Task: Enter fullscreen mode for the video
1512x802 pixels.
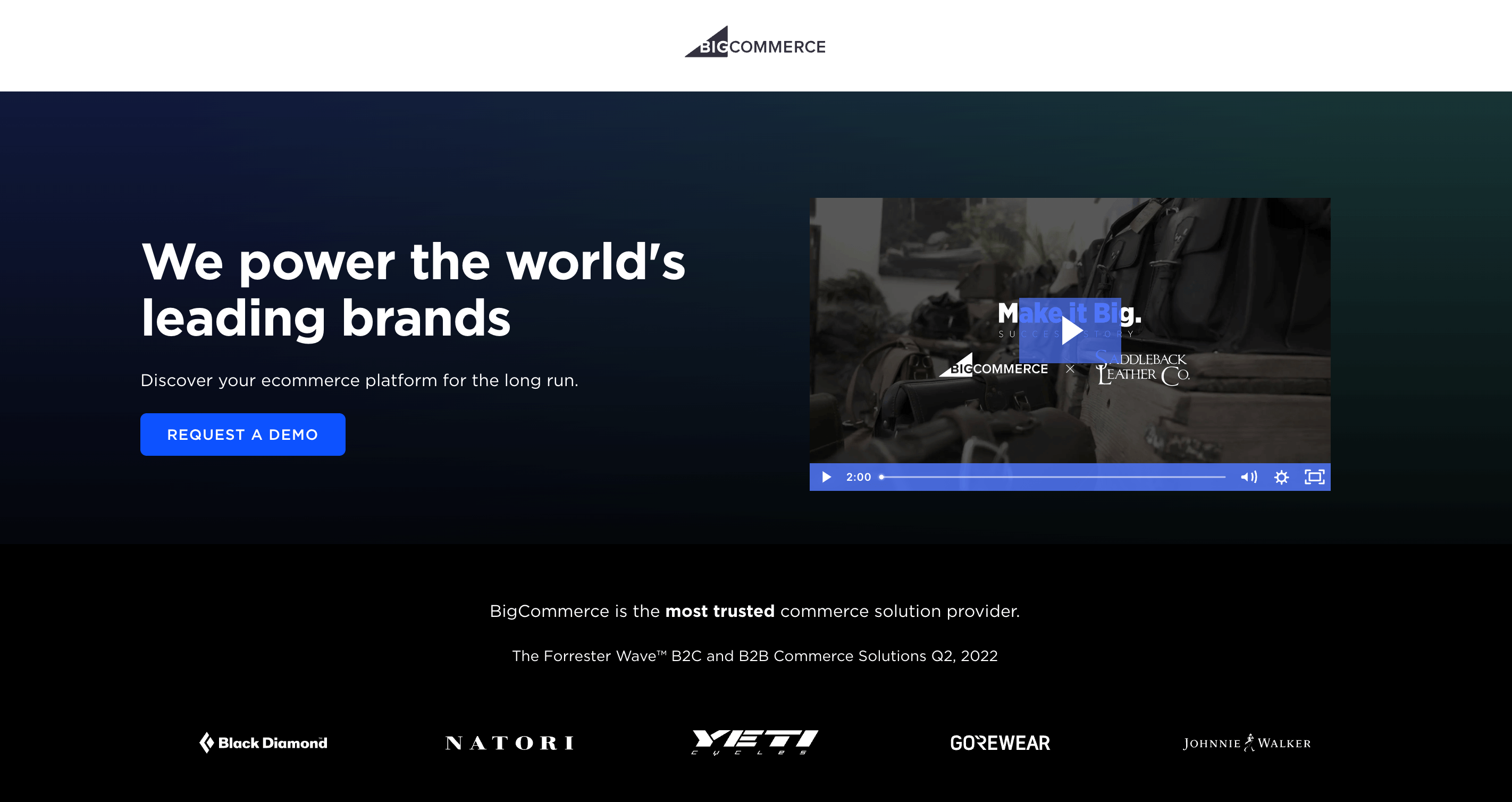Action: pos(1314,477)
